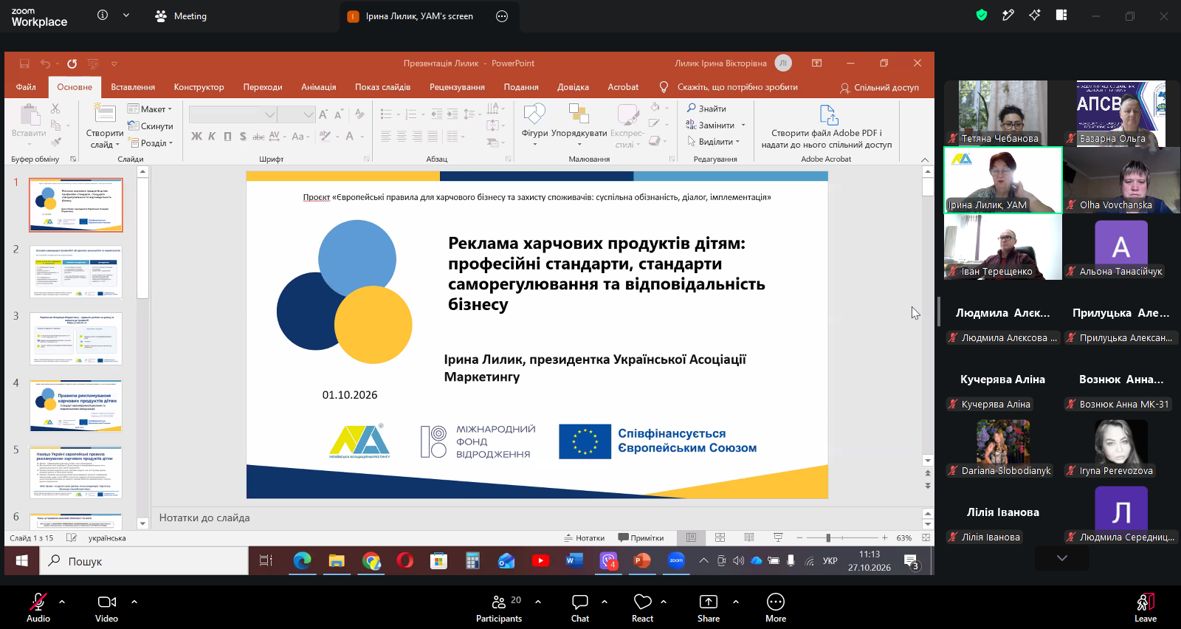1181x629 pixels.
Task: Open the React heart menu
Action: pyautogui.click(x=642, y=601)
